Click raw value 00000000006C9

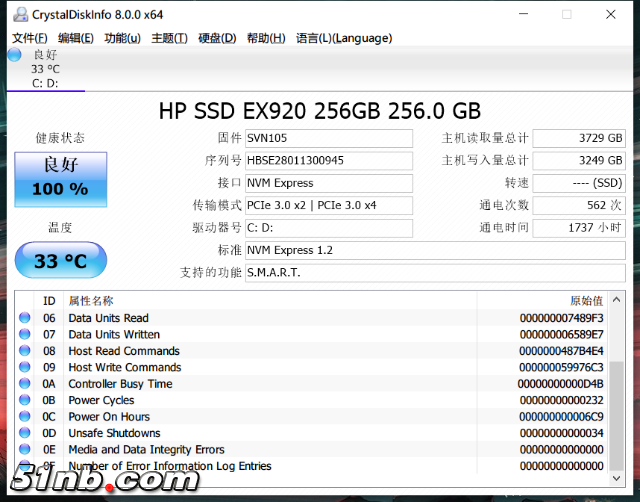562,417
